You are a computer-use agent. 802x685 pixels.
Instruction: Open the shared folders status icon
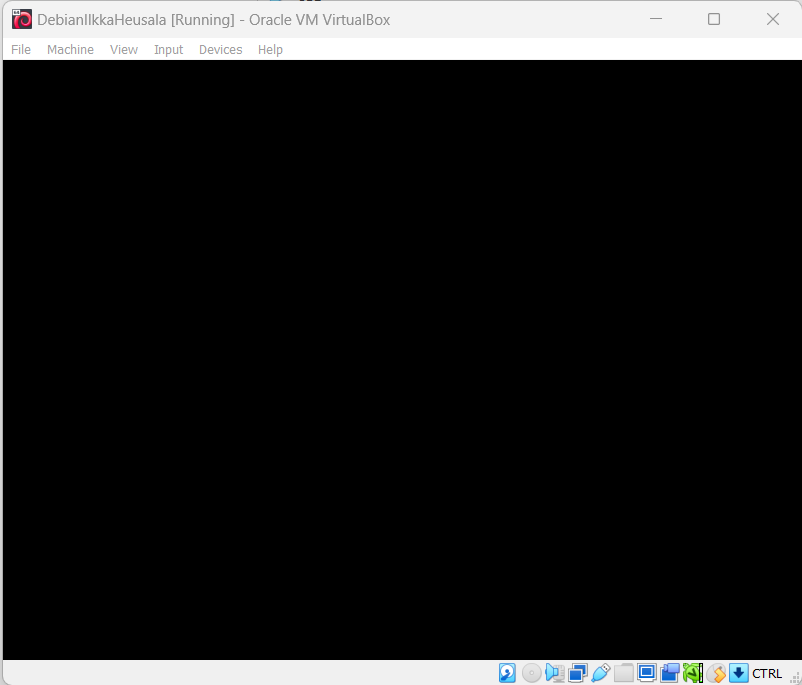[x=624, y=673]
